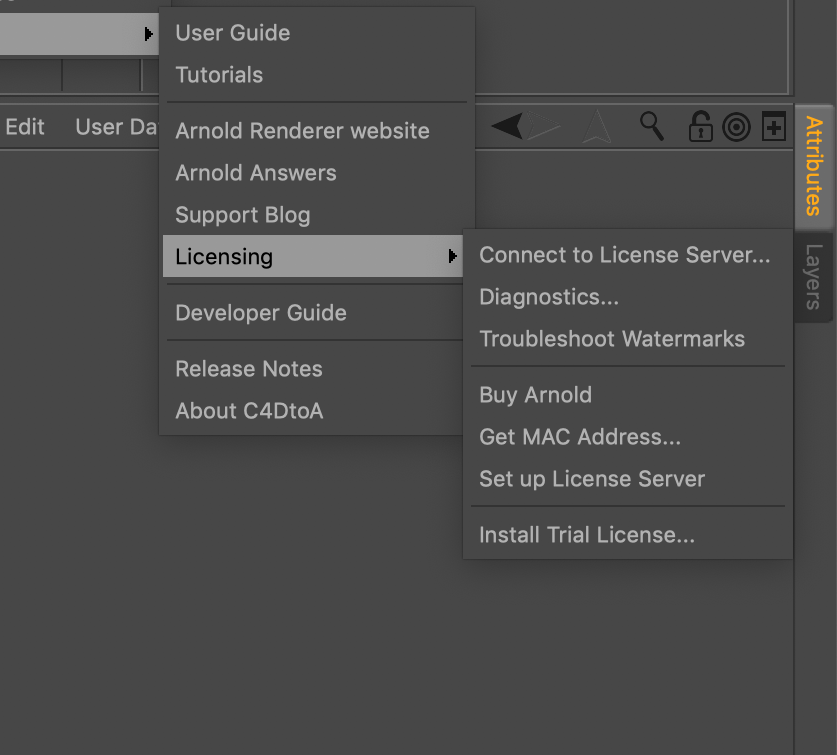Choose About C4DtoA
The image size is (837, 755).
click(x=313, y=411)
